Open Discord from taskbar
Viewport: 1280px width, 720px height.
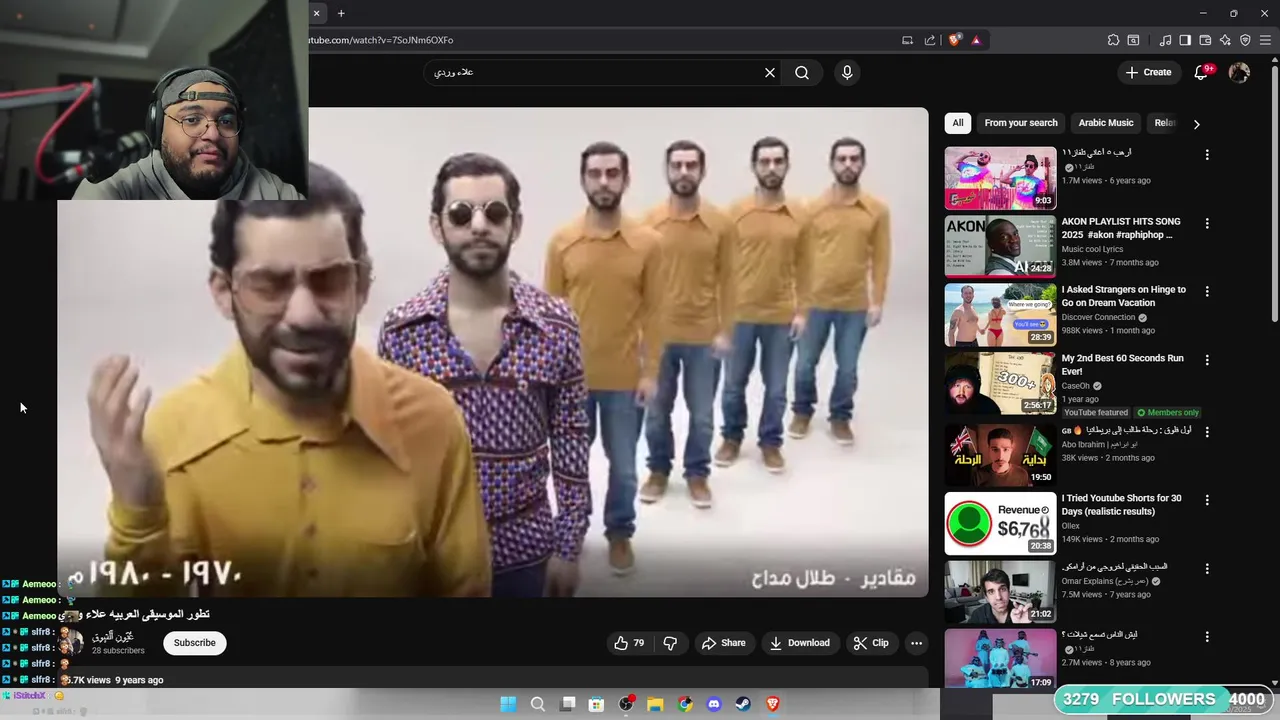714,704
